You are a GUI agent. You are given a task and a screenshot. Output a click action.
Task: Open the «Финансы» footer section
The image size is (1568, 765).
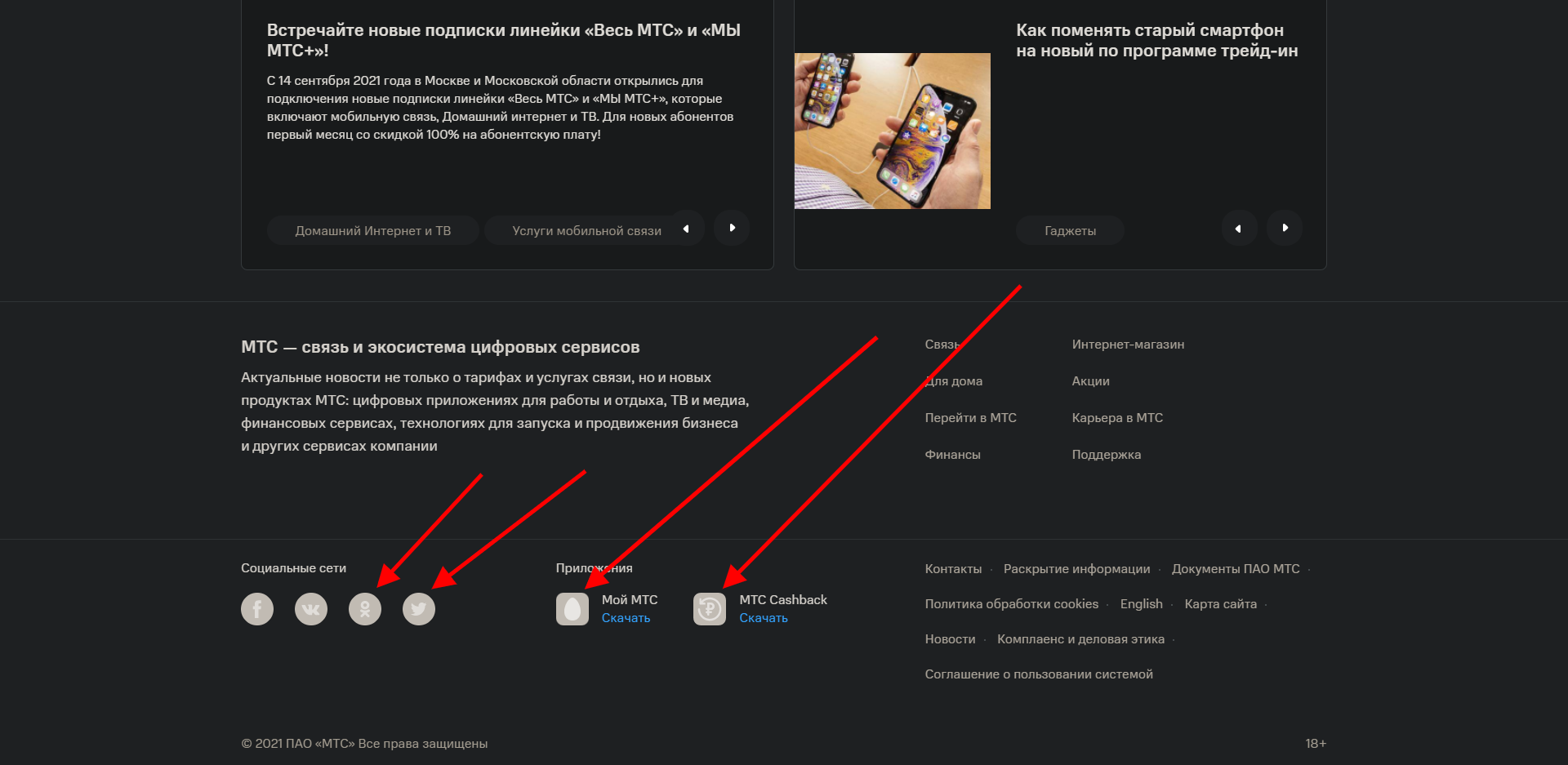(x=952, y=454)
